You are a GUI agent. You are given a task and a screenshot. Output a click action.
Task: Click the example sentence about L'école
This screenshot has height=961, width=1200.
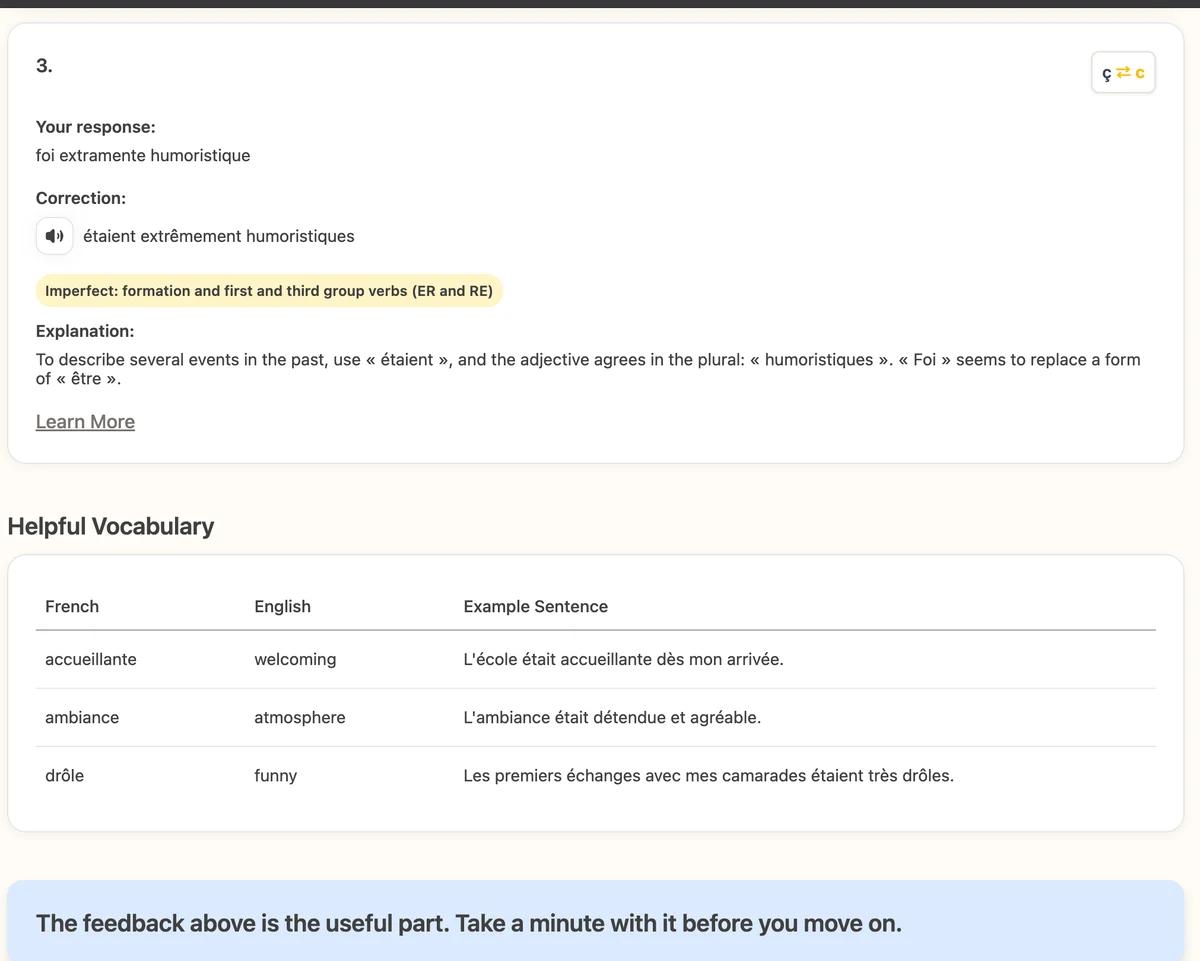pyautogui.click(x=624, y=659)
